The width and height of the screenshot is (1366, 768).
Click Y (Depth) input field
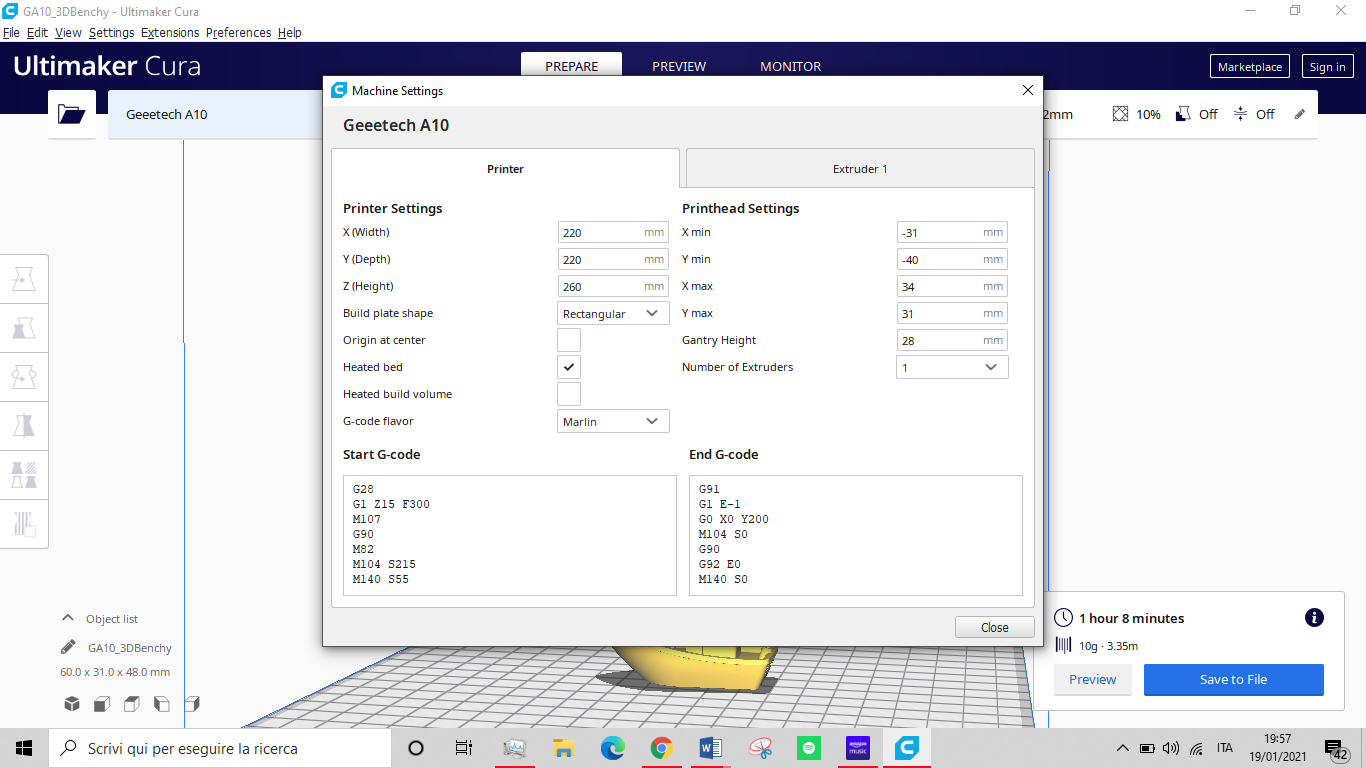tap(613, 259)
